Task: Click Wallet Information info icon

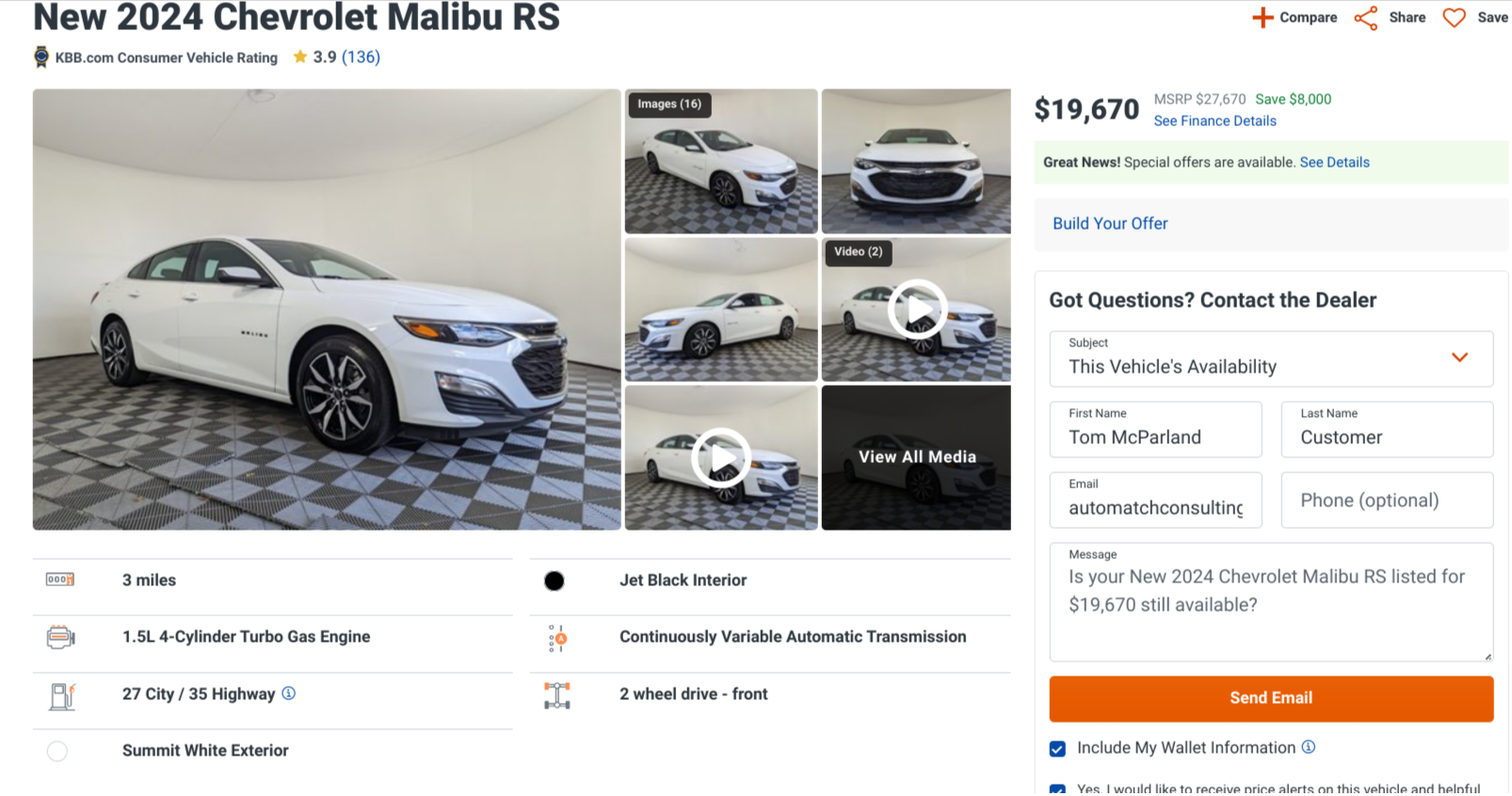Action: 1309,747
